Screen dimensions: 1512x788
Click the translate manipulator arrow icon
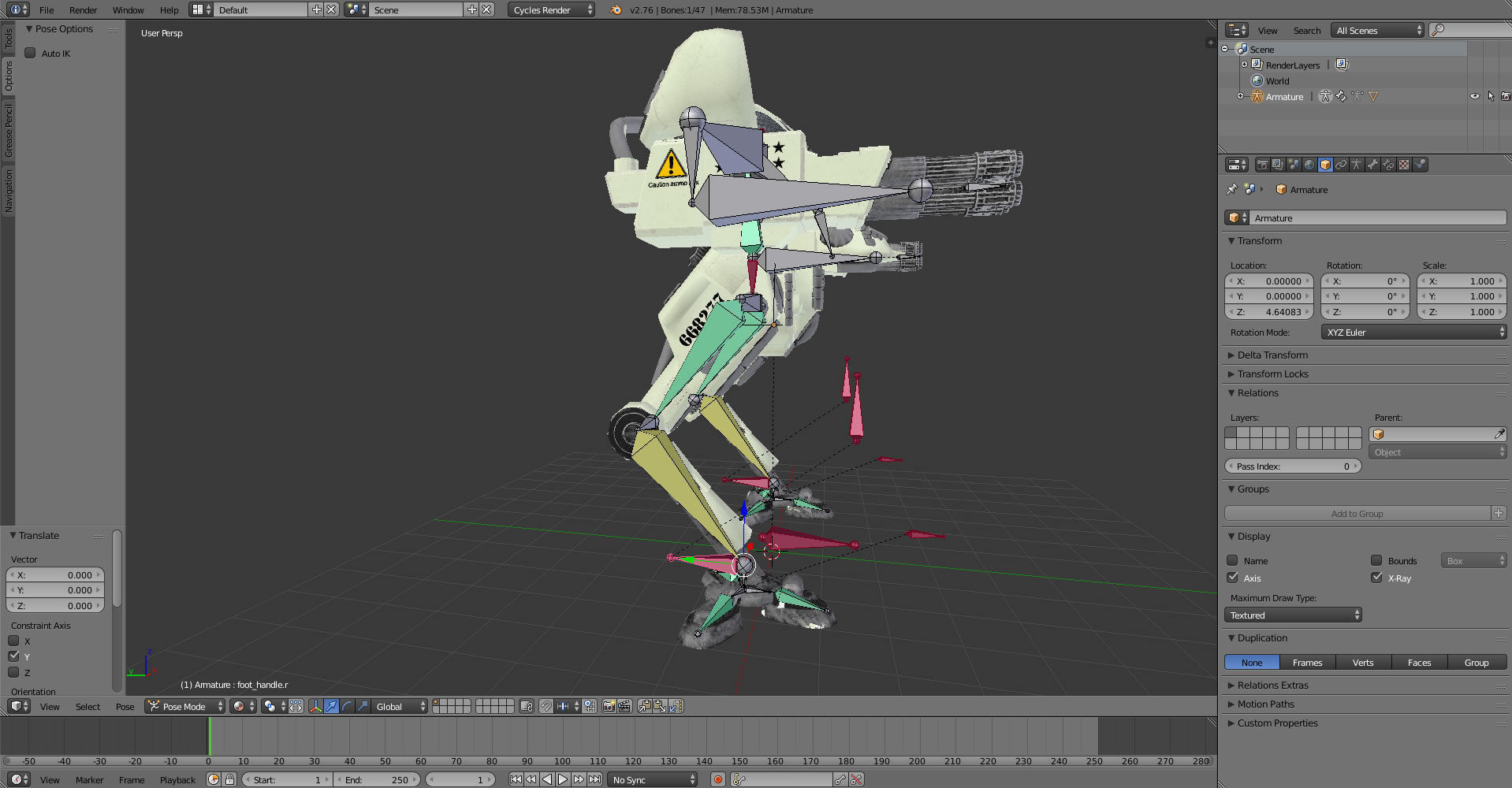pos(331,706)
